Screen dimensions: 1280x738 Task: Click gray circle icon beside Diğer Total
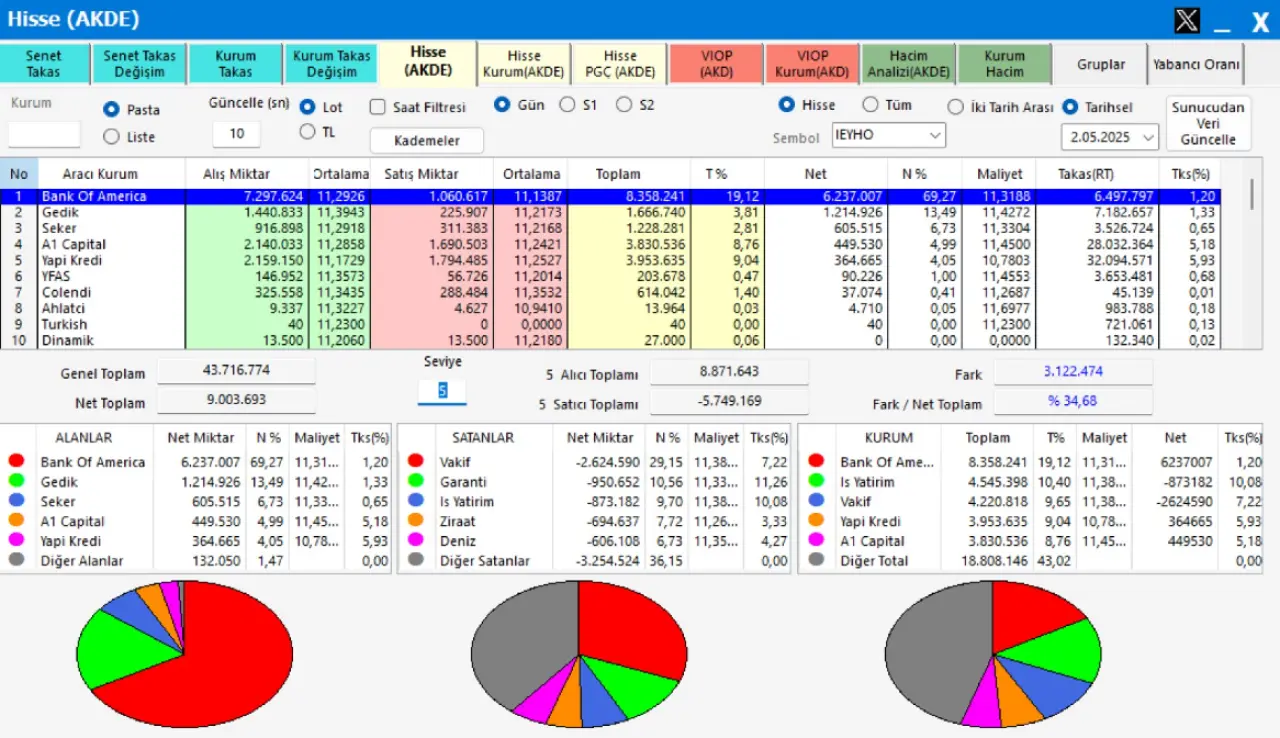point(816,560)
